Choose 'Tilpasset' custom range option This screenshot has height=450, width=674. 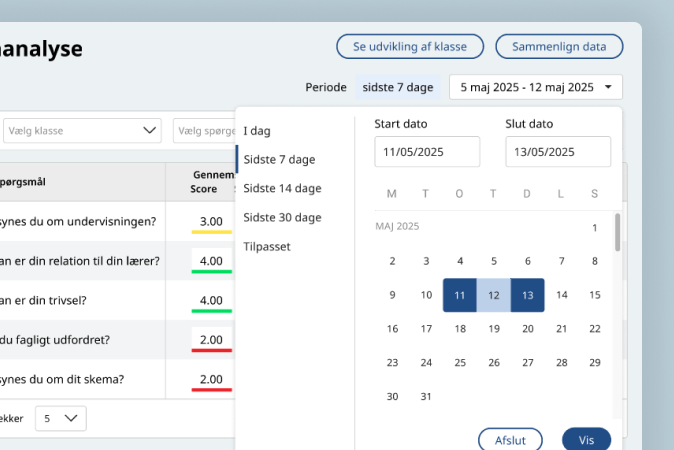point(267,246)
